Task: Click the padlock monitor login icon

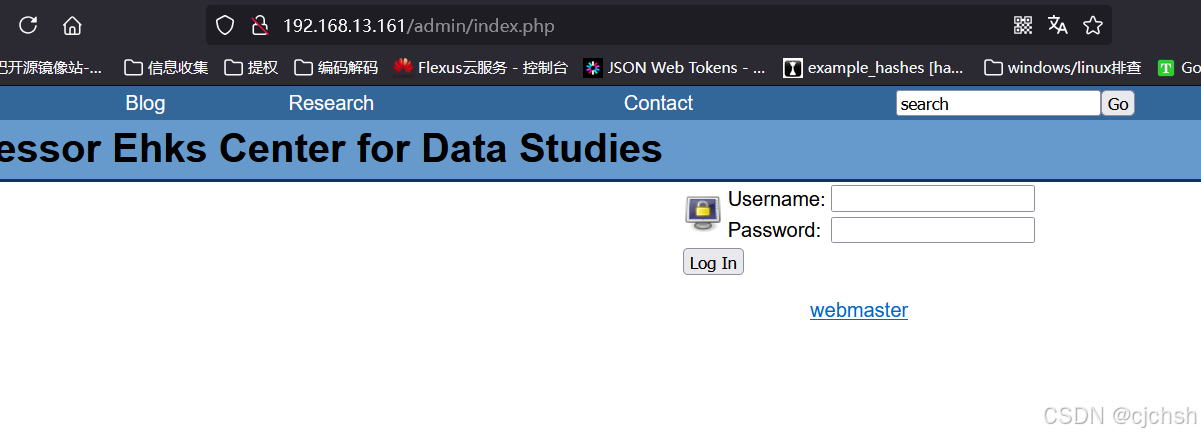Action: coord(703,213)
